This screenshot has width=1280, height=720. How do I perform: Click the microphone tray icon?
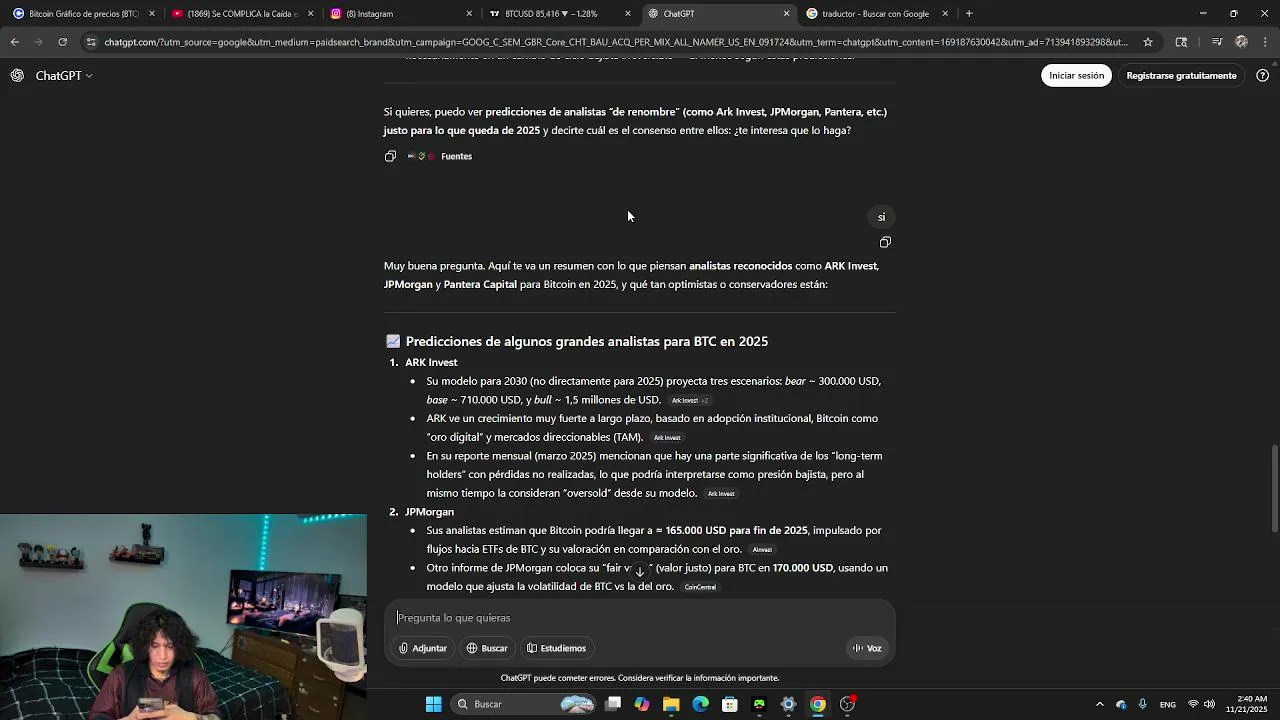coord(1142,704)
